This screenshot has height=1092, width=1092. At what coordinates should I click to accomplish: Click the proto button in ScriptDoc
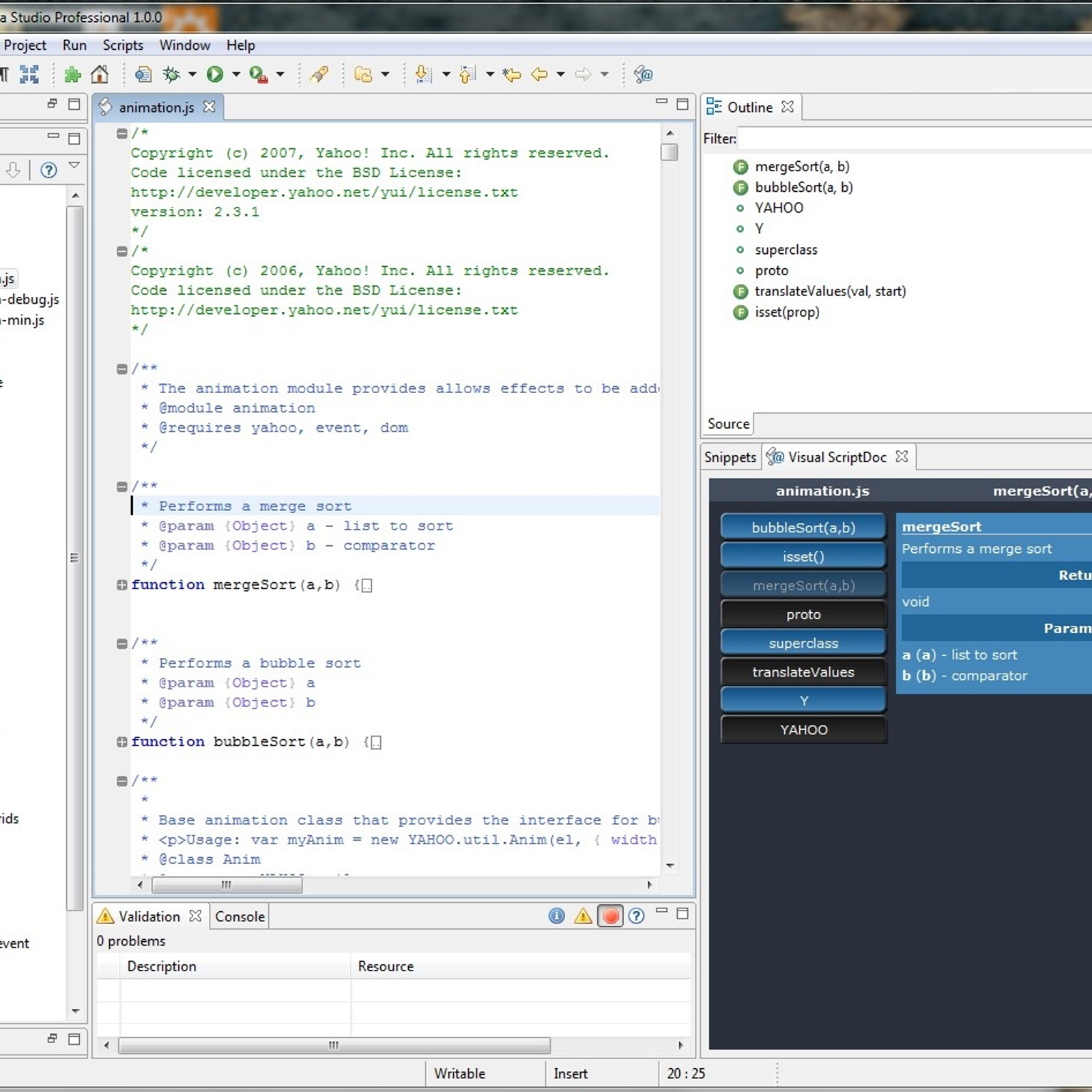[803, 614]
